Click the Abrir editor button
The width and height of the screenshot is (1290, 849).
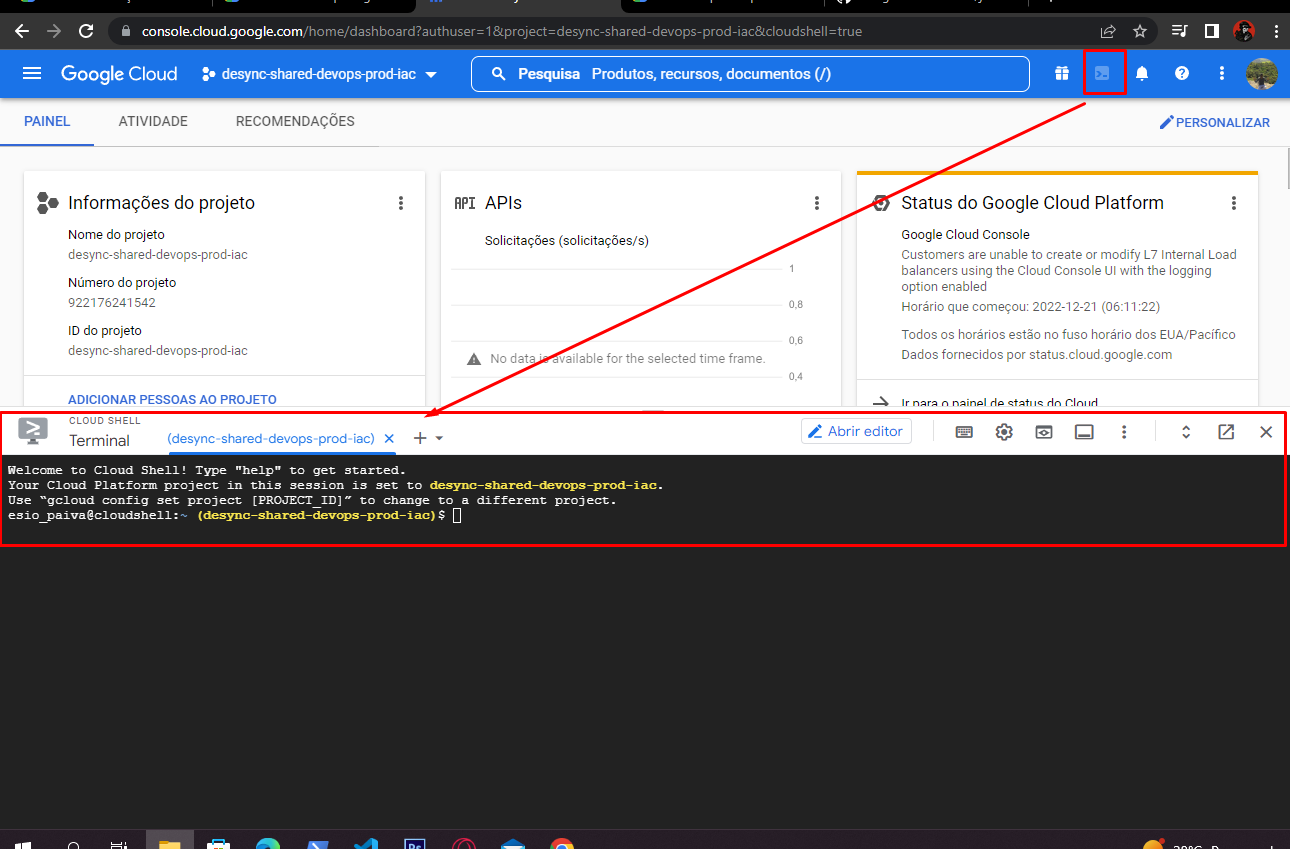[856, 431]
